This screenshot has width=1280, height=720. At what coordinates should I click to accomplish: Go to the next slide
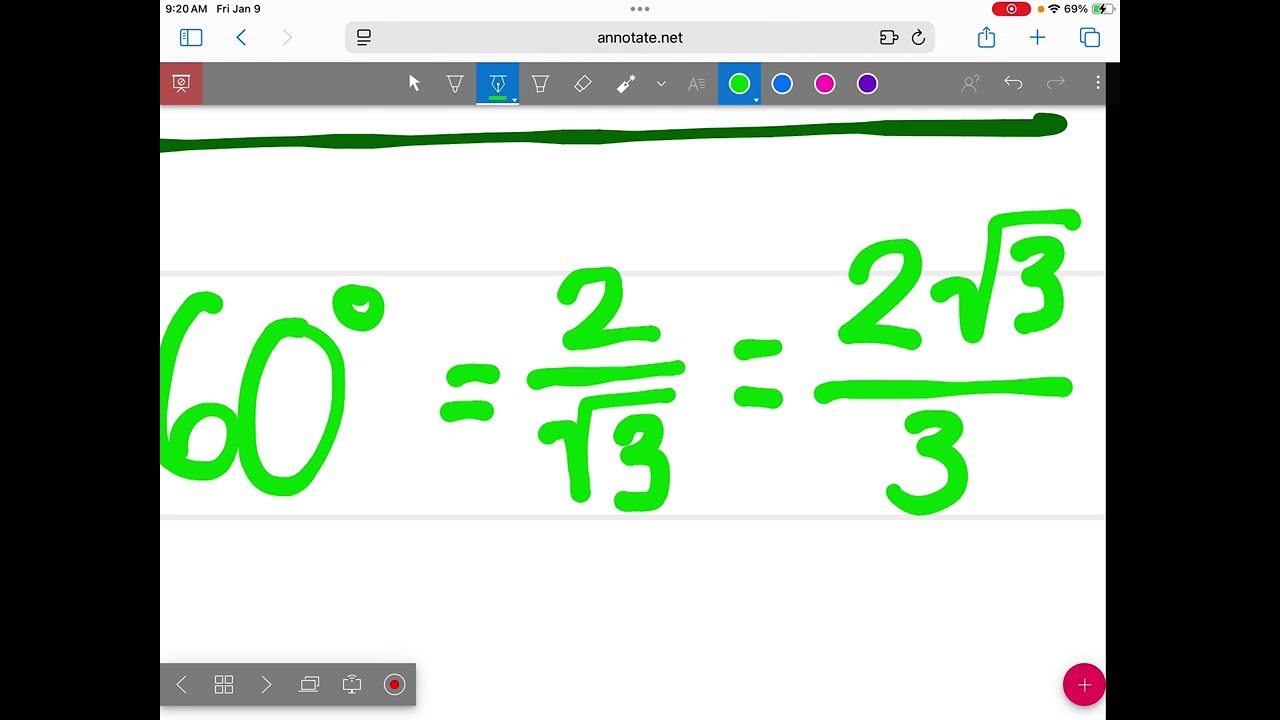tap(266, 685)
